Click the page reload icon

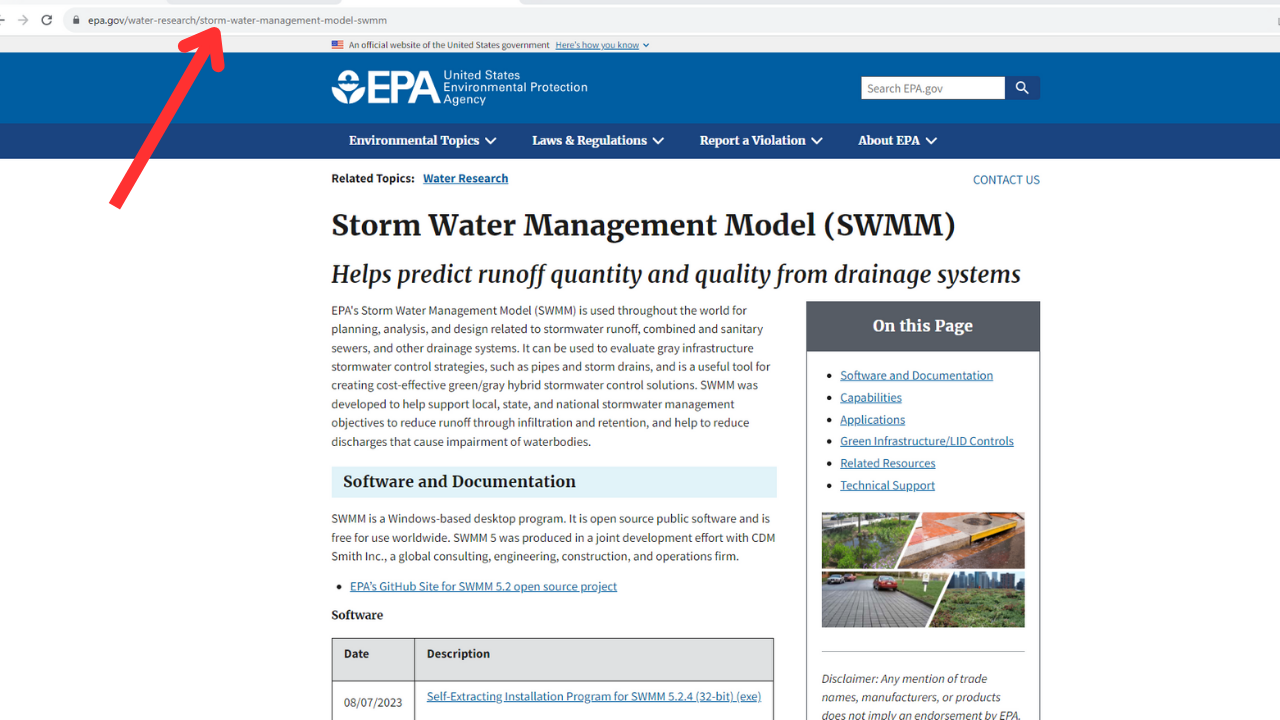tap(47, 19)
